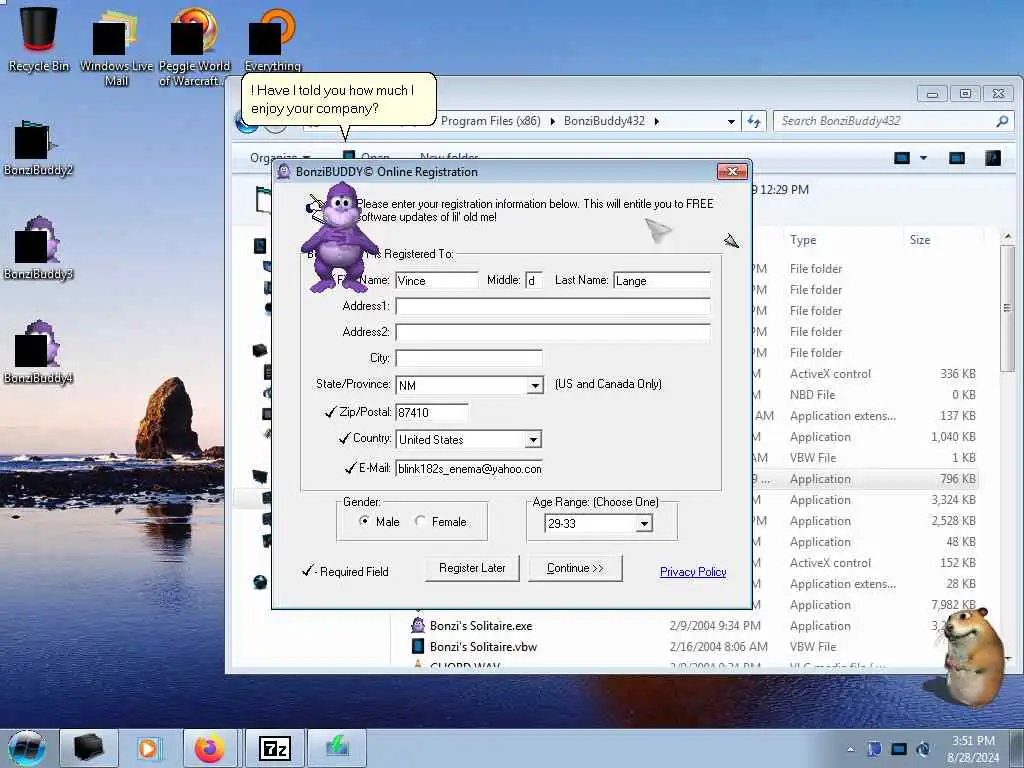The height and width of the screenshot is (768, 1024).
Task: Select the highlighted 796 KB Application row
Action: [x=865, y=479]
